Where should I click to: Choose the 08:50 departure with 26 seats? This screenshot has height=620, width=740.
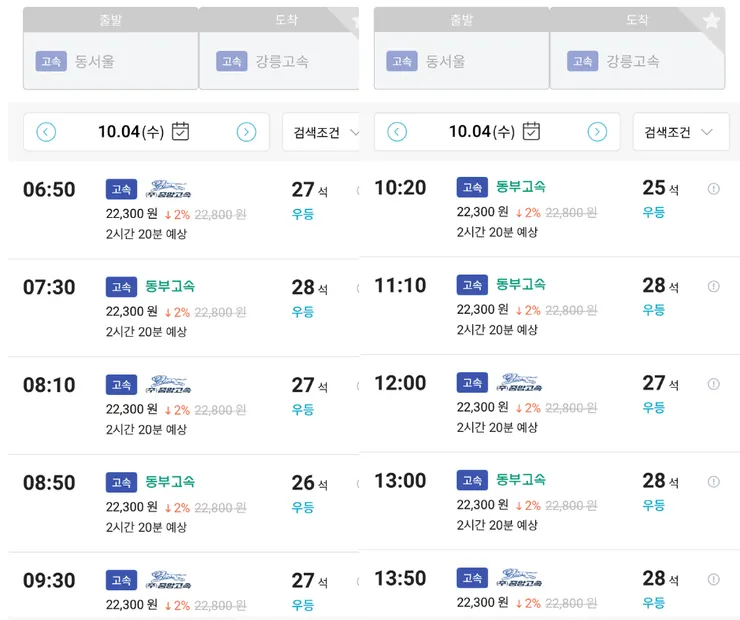point(180,502)
